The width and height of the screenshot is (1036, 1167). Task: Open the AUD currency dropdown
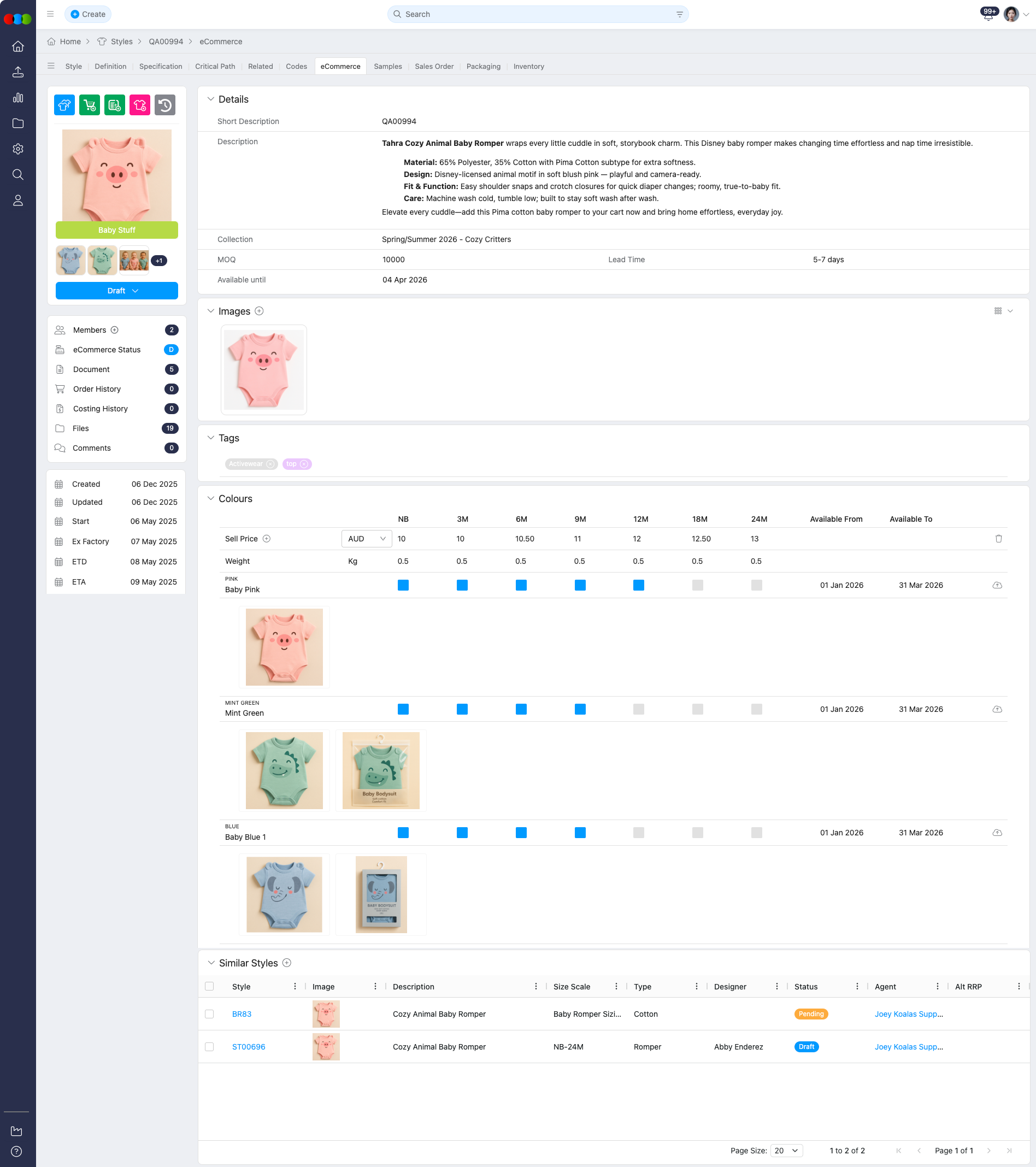[x=366, y=538]
